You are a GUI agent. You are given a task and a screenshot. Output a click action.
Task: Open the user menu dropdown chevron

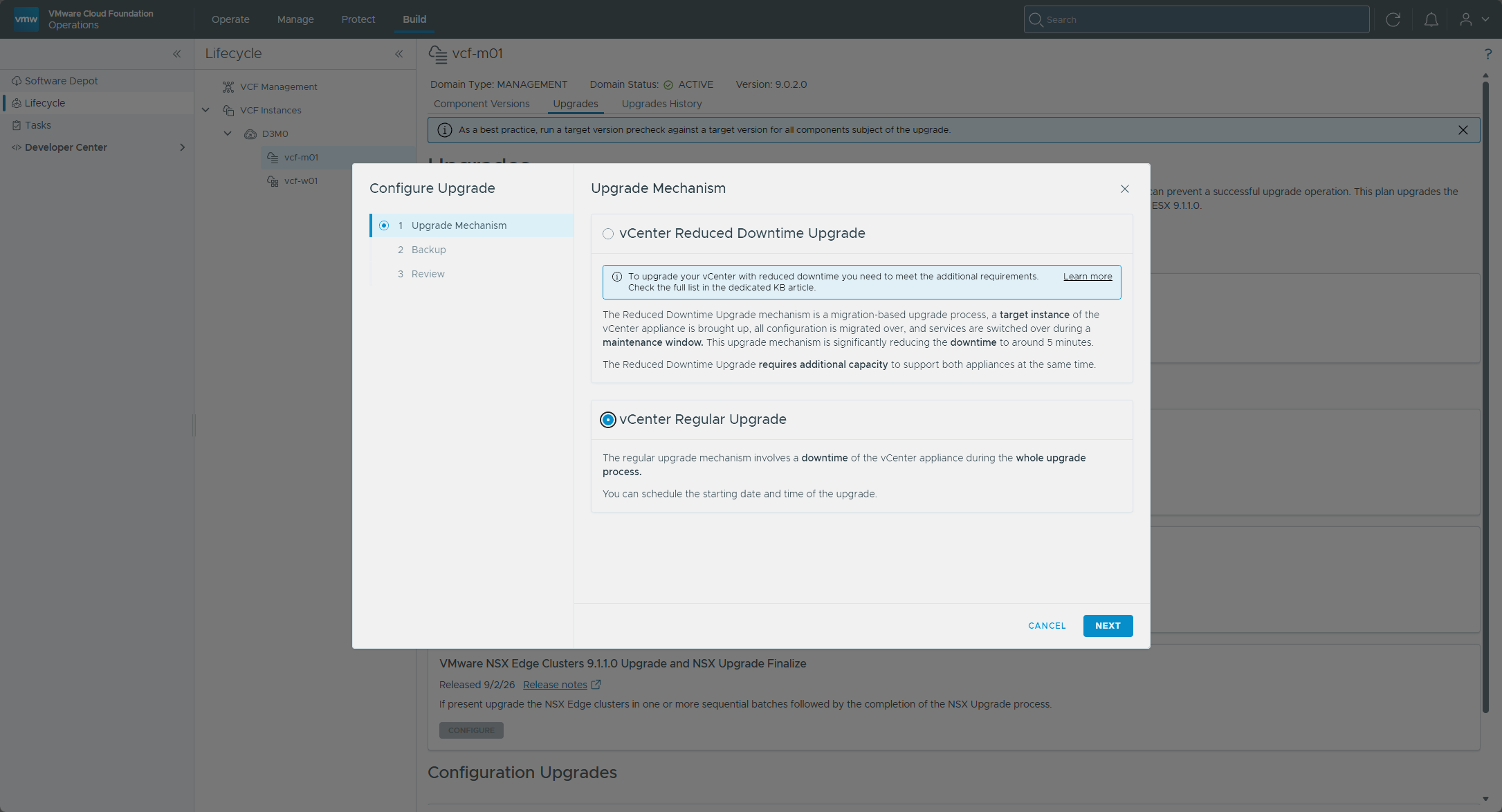click(x=1485, y=19)
